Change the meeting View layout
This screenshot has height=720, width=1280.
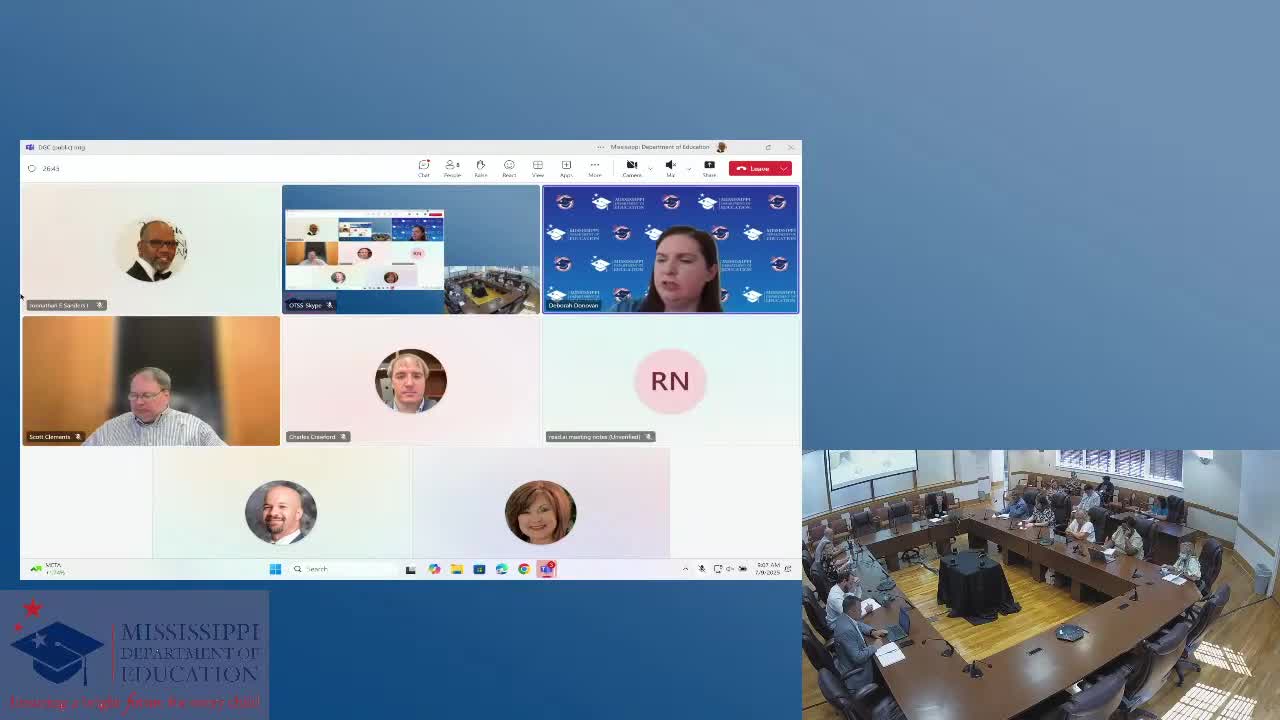coord(537,166)
